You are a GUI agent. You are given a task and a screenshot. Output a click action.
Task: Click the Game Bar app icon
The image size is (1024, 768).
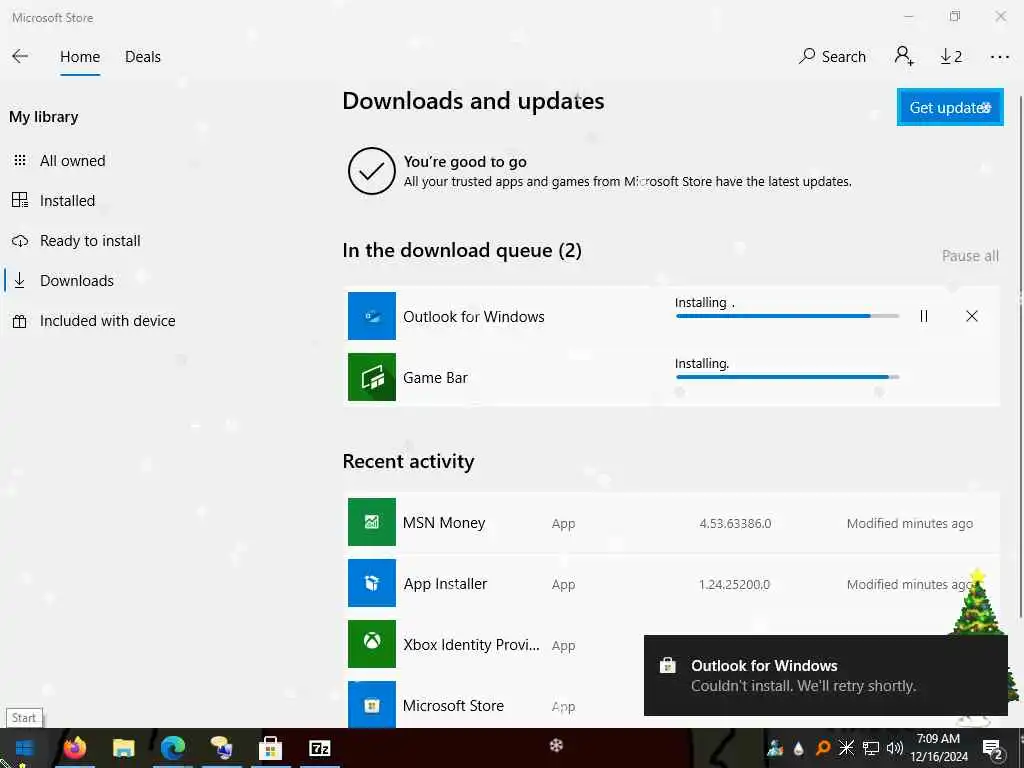click(x=372, y=377)
